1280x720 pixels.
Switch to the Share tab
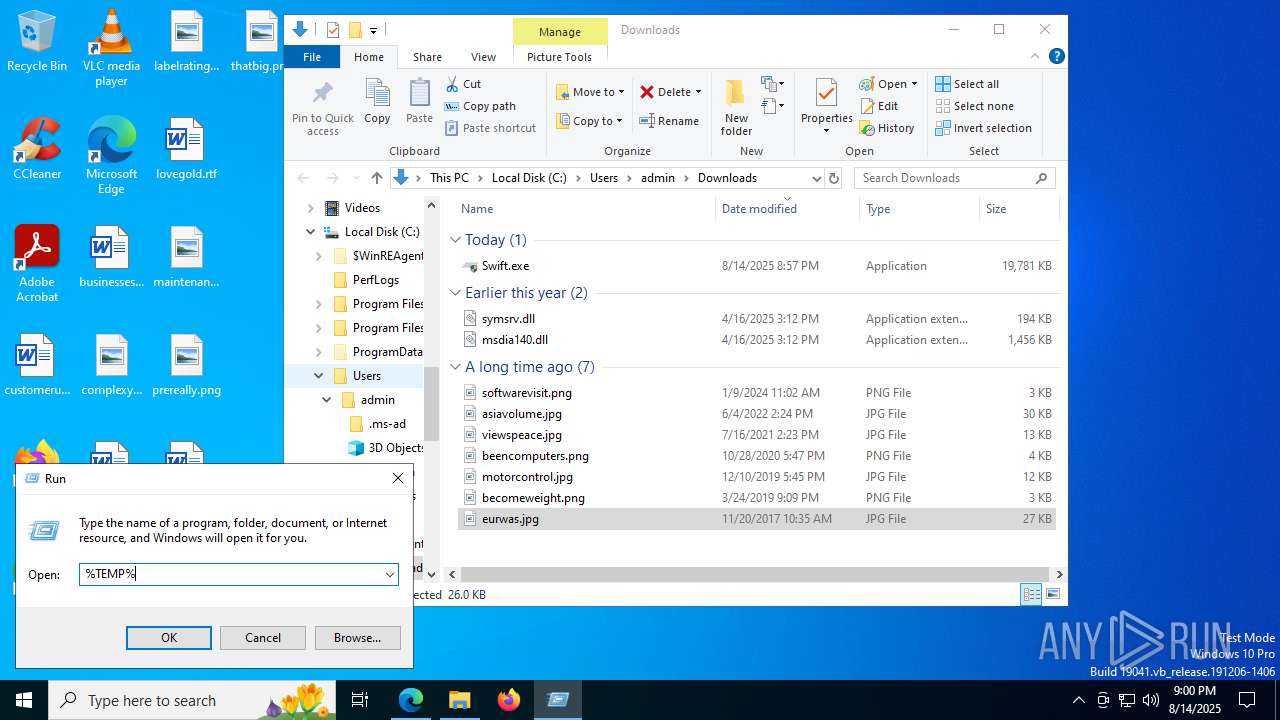pyautogui.click(x=427, y=57)
